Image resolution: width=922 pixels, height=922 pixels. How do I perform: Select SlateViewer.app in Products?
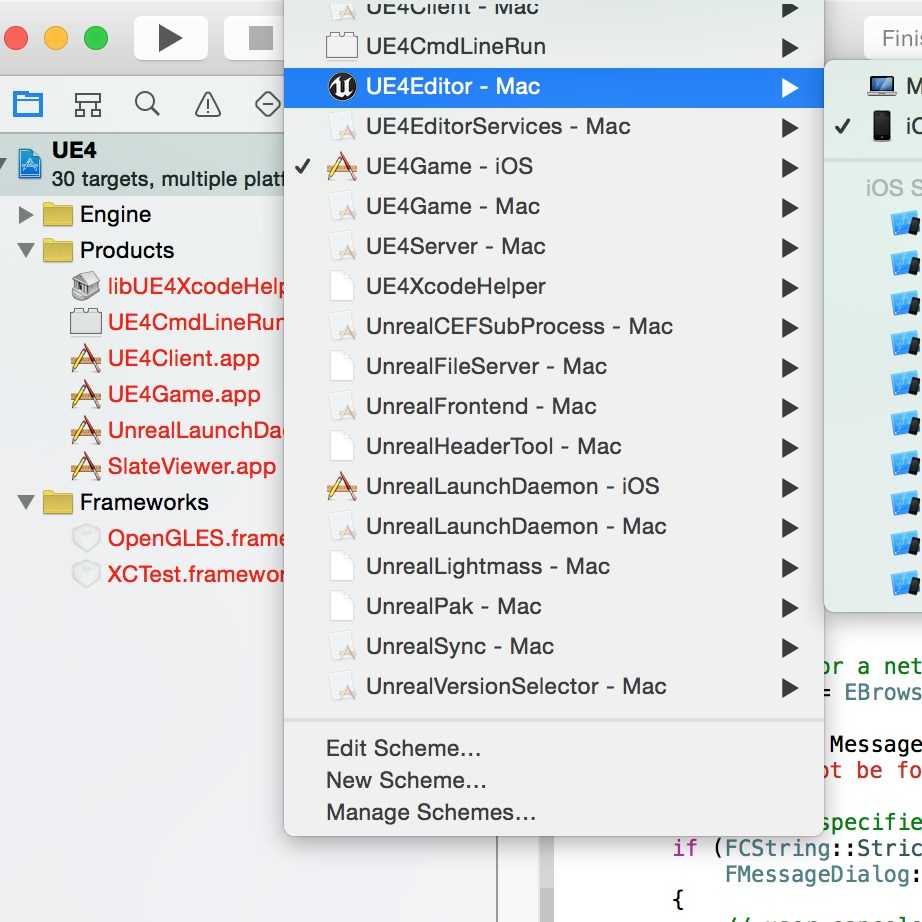(x=173, y=466)
